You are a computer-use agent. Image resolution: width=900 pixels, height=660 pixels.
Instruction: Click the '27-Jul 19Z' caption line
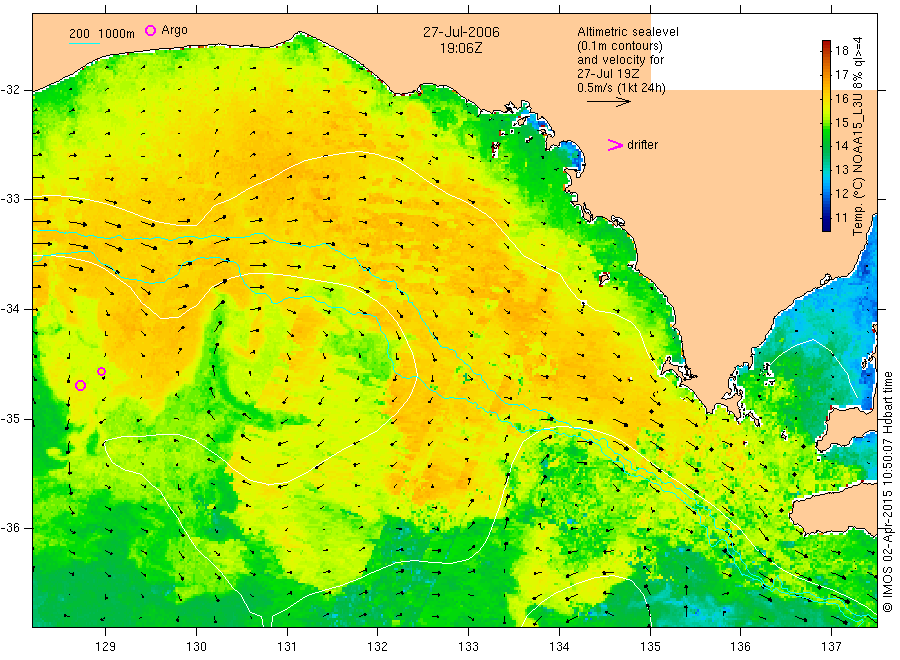608,74
